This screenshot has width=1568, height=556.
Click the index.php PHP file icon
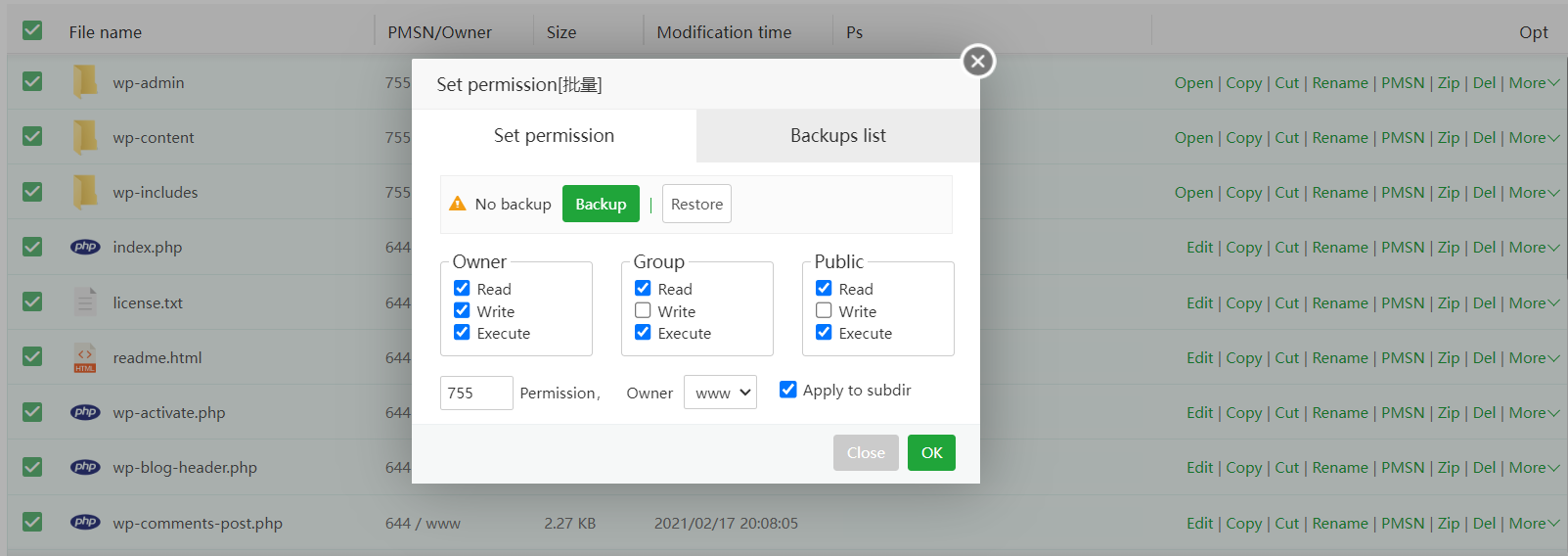(x=85, y=247)
